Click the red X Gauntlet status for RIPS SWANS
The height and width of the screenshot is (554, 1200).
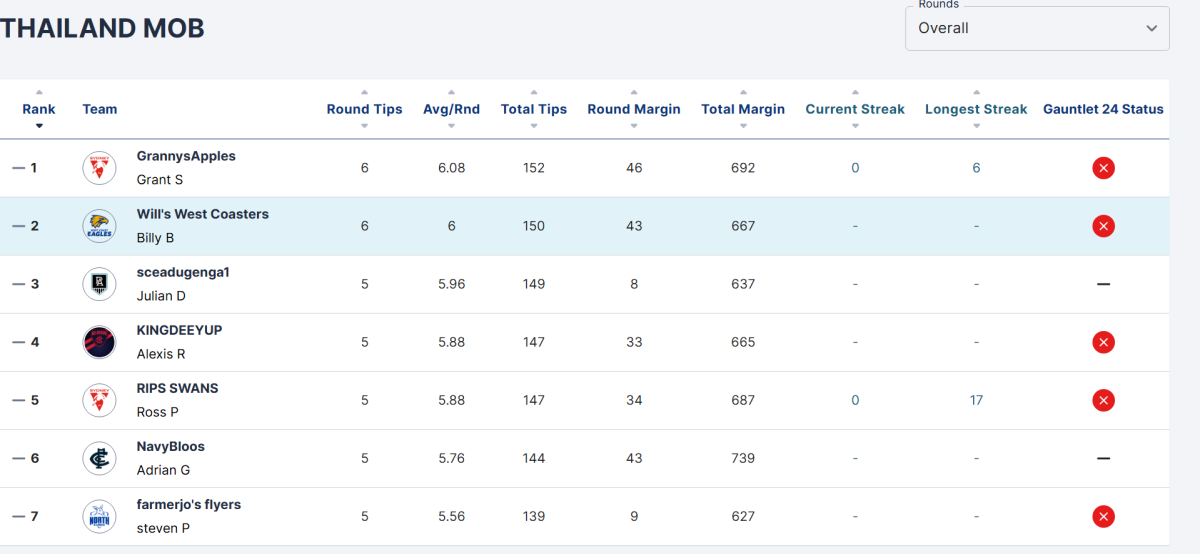[1103, 400]
